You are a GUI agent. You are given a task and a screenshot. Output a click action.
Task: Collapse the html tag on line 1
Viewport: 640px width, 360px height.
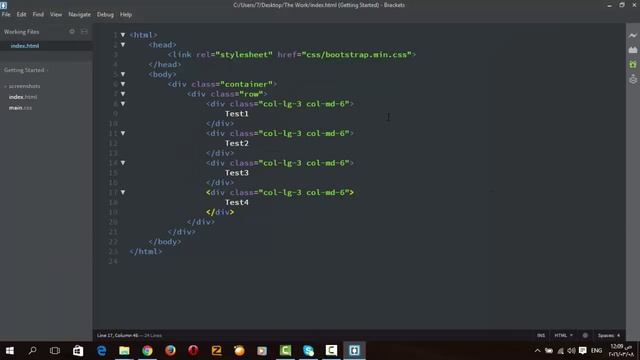(x=123, y=35)
